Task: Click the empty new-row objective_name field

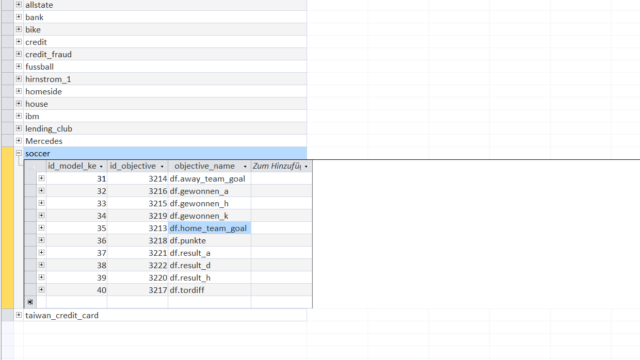Action: pos(209,302)
